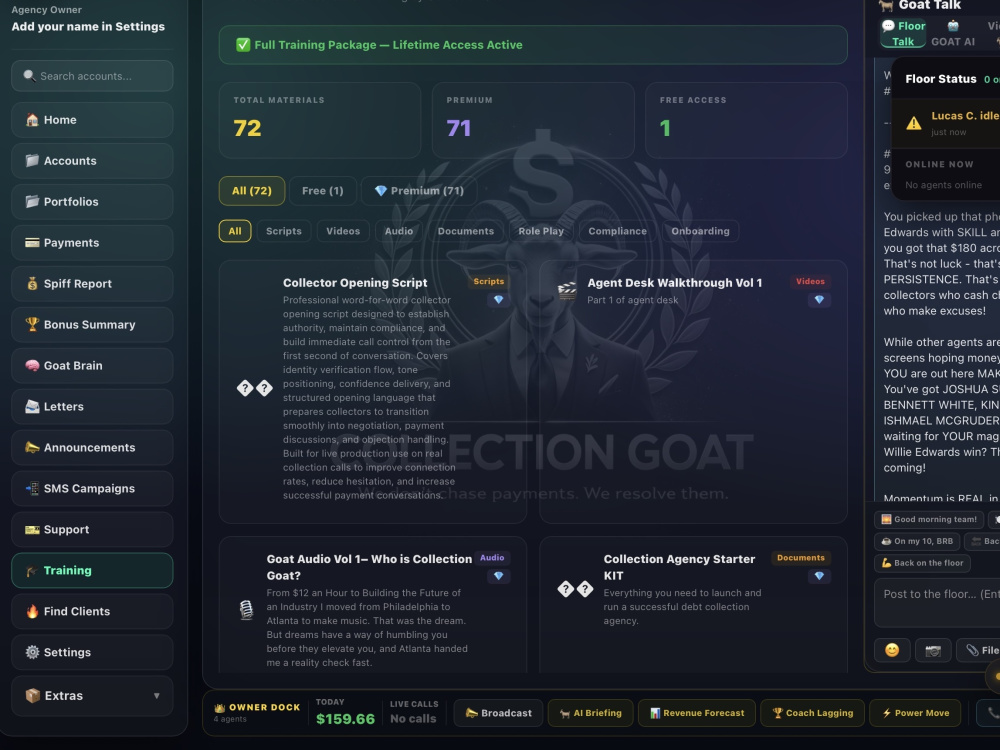Viewport: 1000px width, 750px height.
Task: Click premium diamond on Collector Opening Script
Action: click(x=498, y=300)
